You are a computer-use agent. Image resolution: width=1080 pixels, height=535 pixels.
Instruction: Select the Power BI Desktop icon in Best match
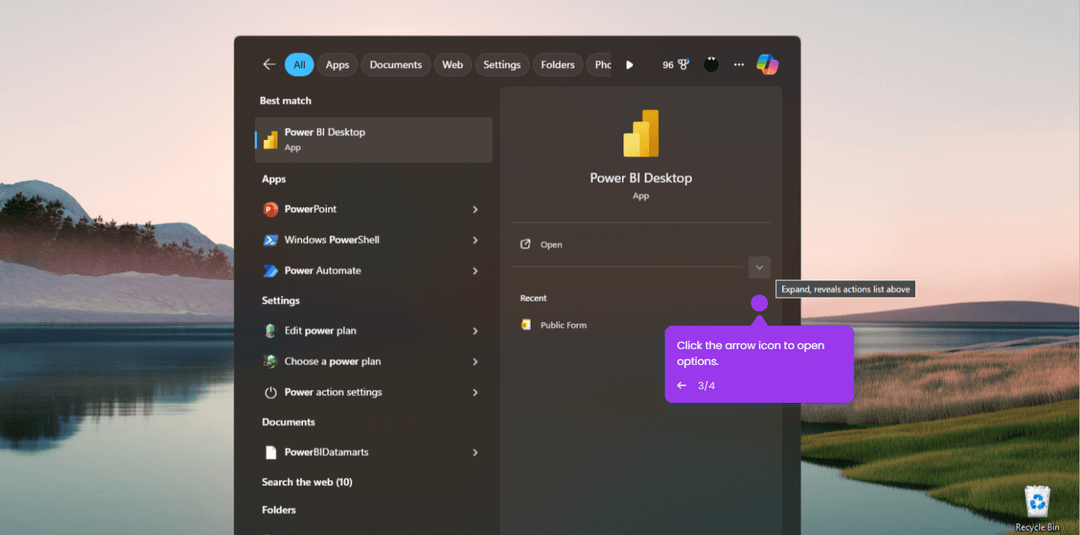271,140
